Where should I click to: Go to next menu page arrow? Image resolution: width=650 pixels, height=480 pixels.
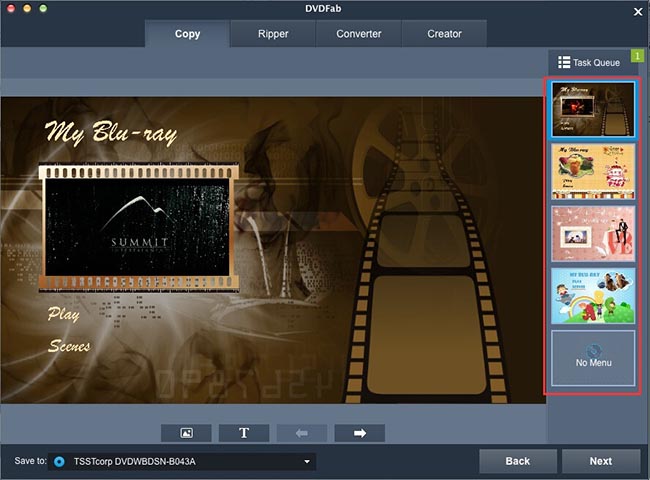pos(359,433)
